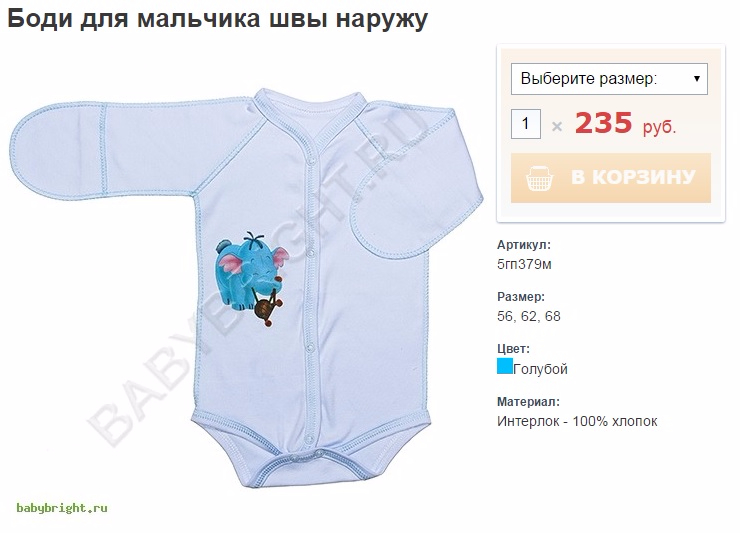Click the product title 'Боди для мальчика швы наружу'
Image resolution: width=740 pixels, height=533 pixels.
(218, 19)
